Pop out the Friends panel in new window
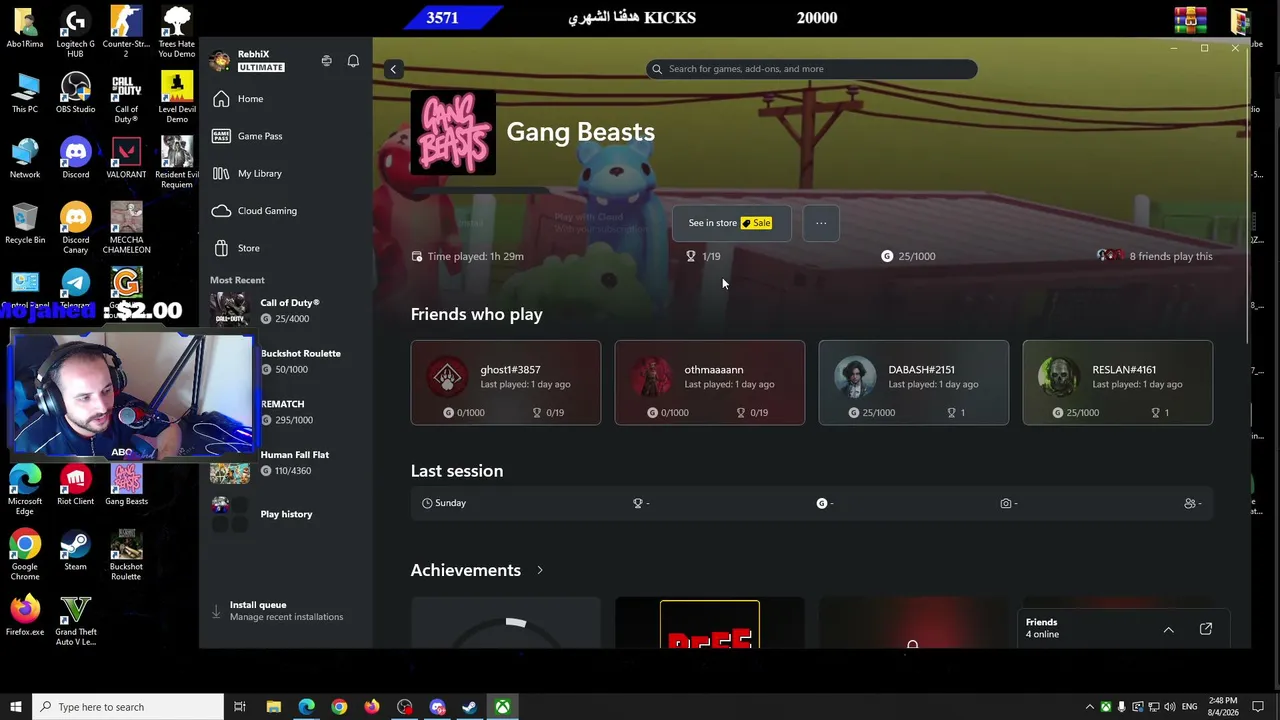Screen dimensions: 1280x720 [1206, 629]
